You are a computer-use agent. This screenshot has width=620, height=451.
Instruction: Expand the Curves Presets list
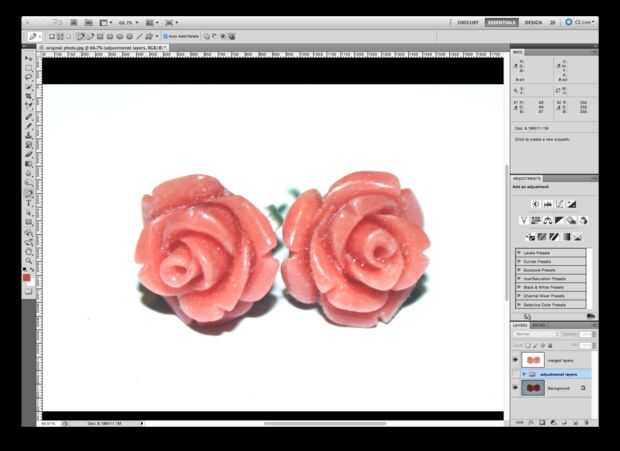point(519,261)
